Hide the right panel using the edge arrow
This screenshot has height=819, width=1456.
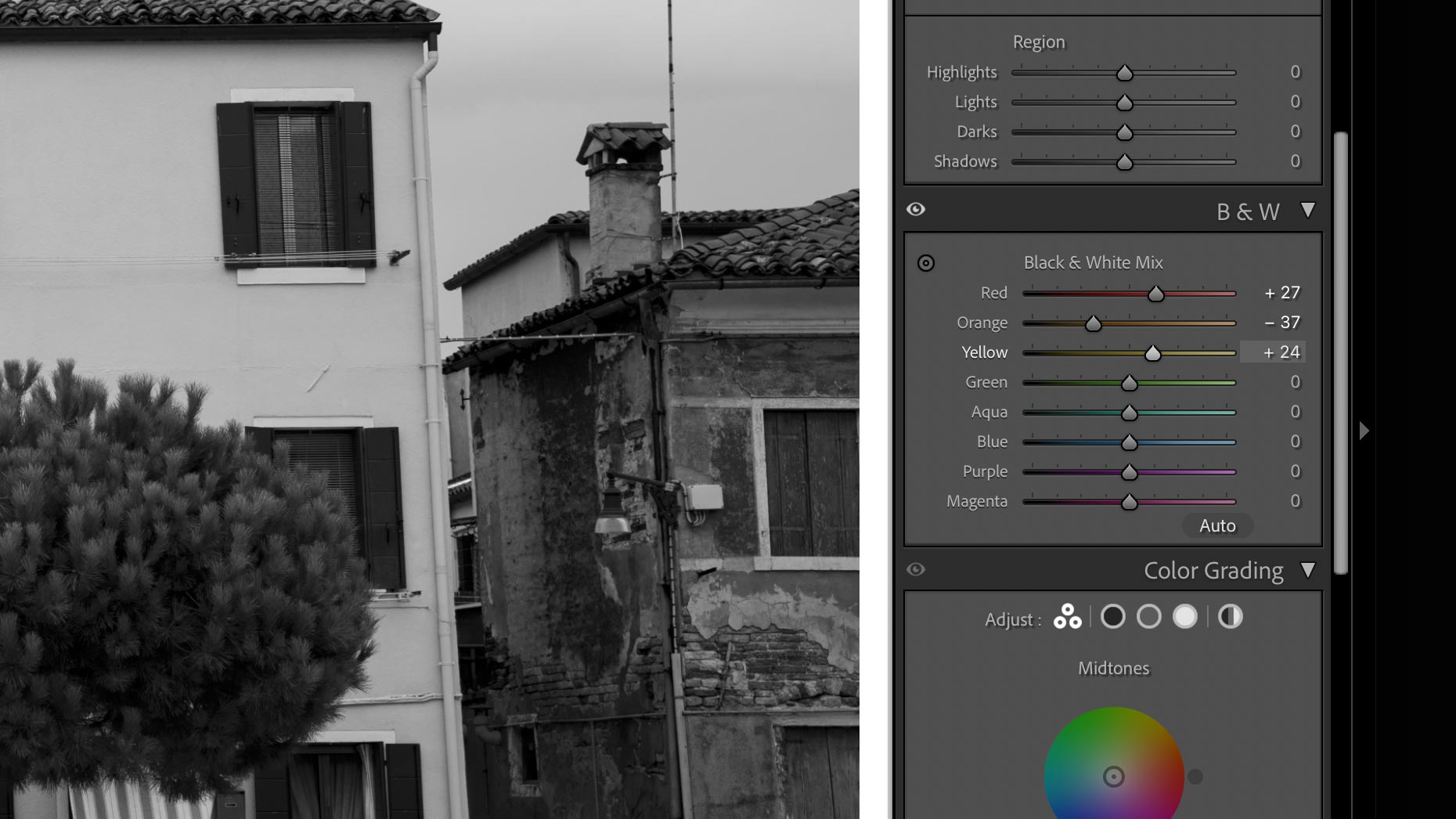coord(1364,431)
